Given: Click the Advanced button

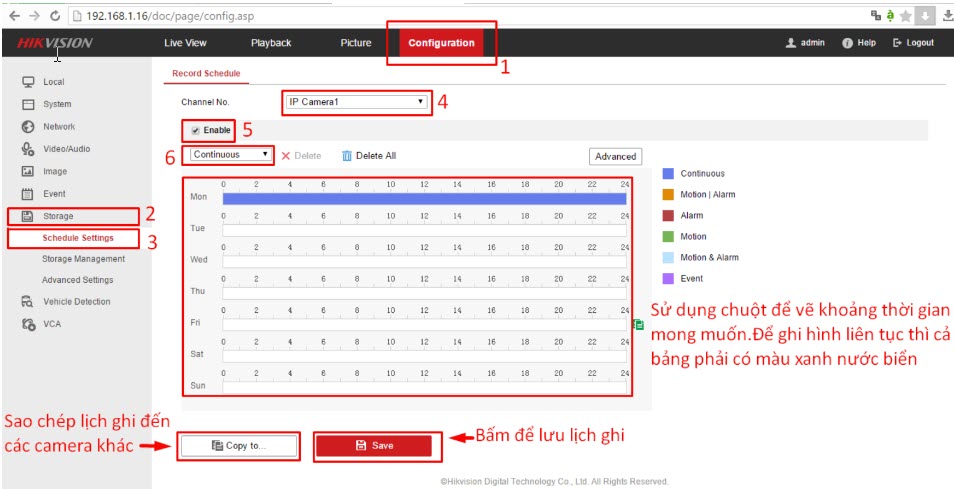Looking at the screenshot, I should (x=615, y=156).
